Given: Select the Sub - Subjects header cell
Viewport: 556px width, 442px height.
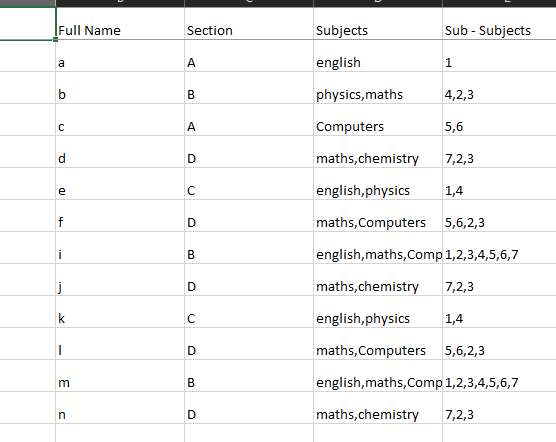Looking at the screenshot, I should point(499,23).
